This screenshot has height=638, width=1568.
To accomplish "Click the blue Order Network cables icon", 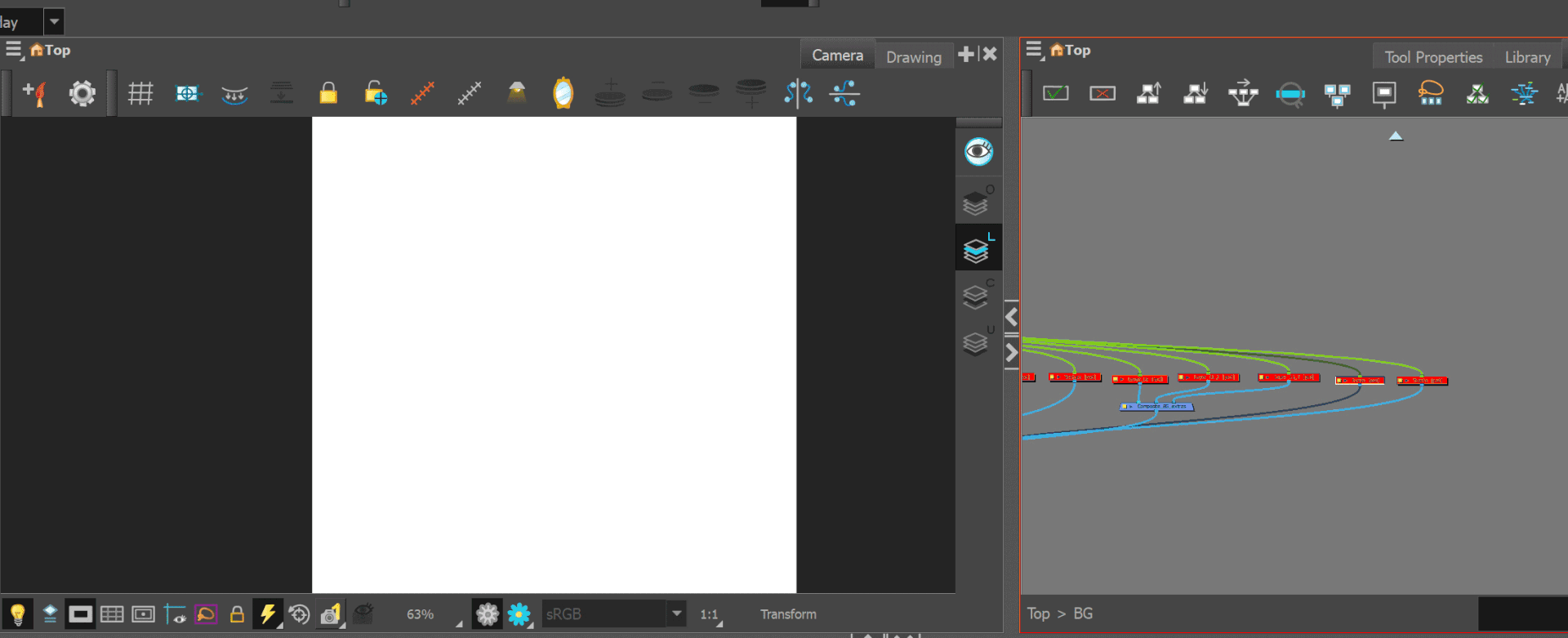I will tap(1524, 94).
